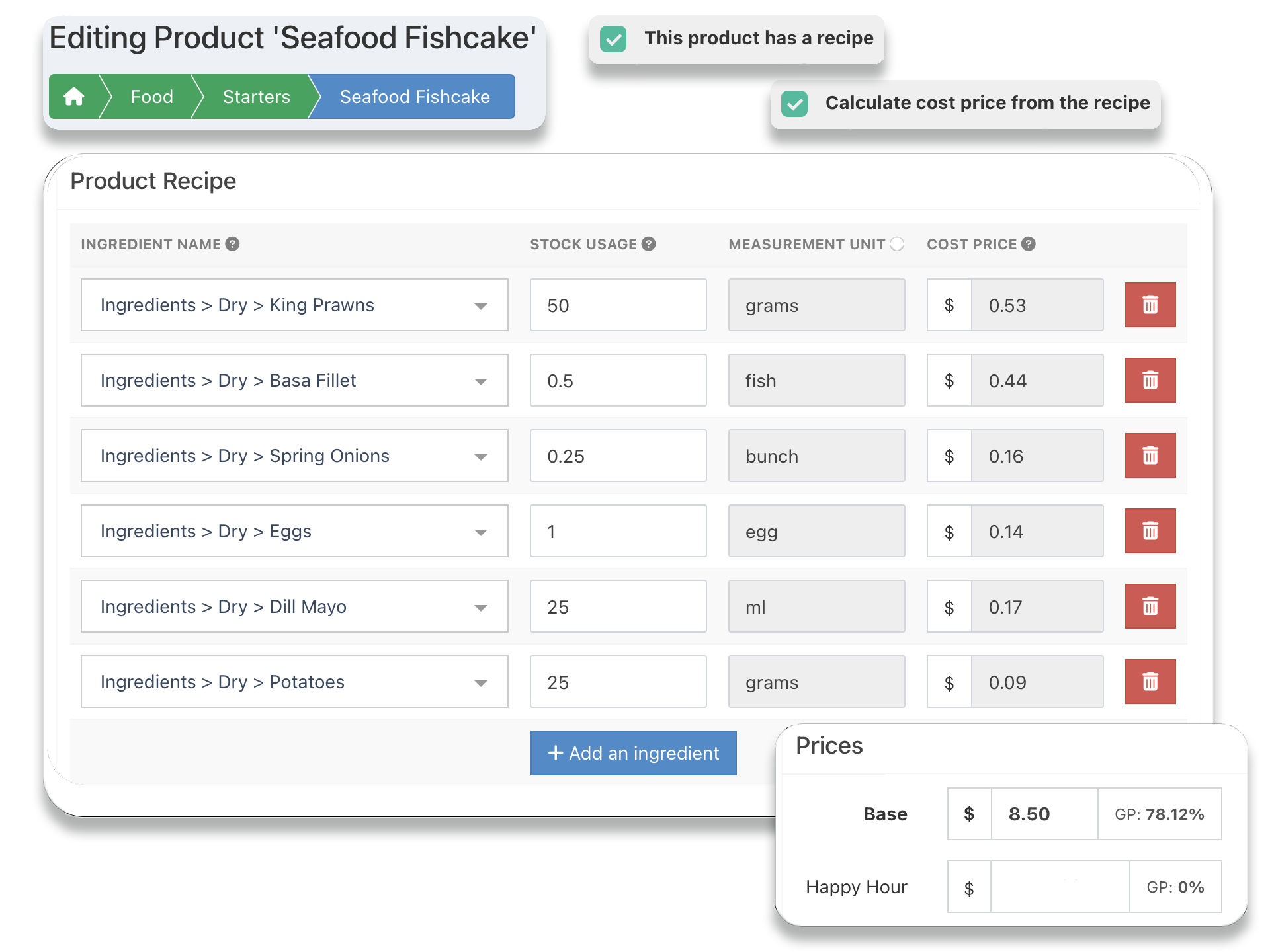Viewport: 1270px width, 952px height.
Task: Click the home breadcrumb icon
Action: click(x=74, y=97)
